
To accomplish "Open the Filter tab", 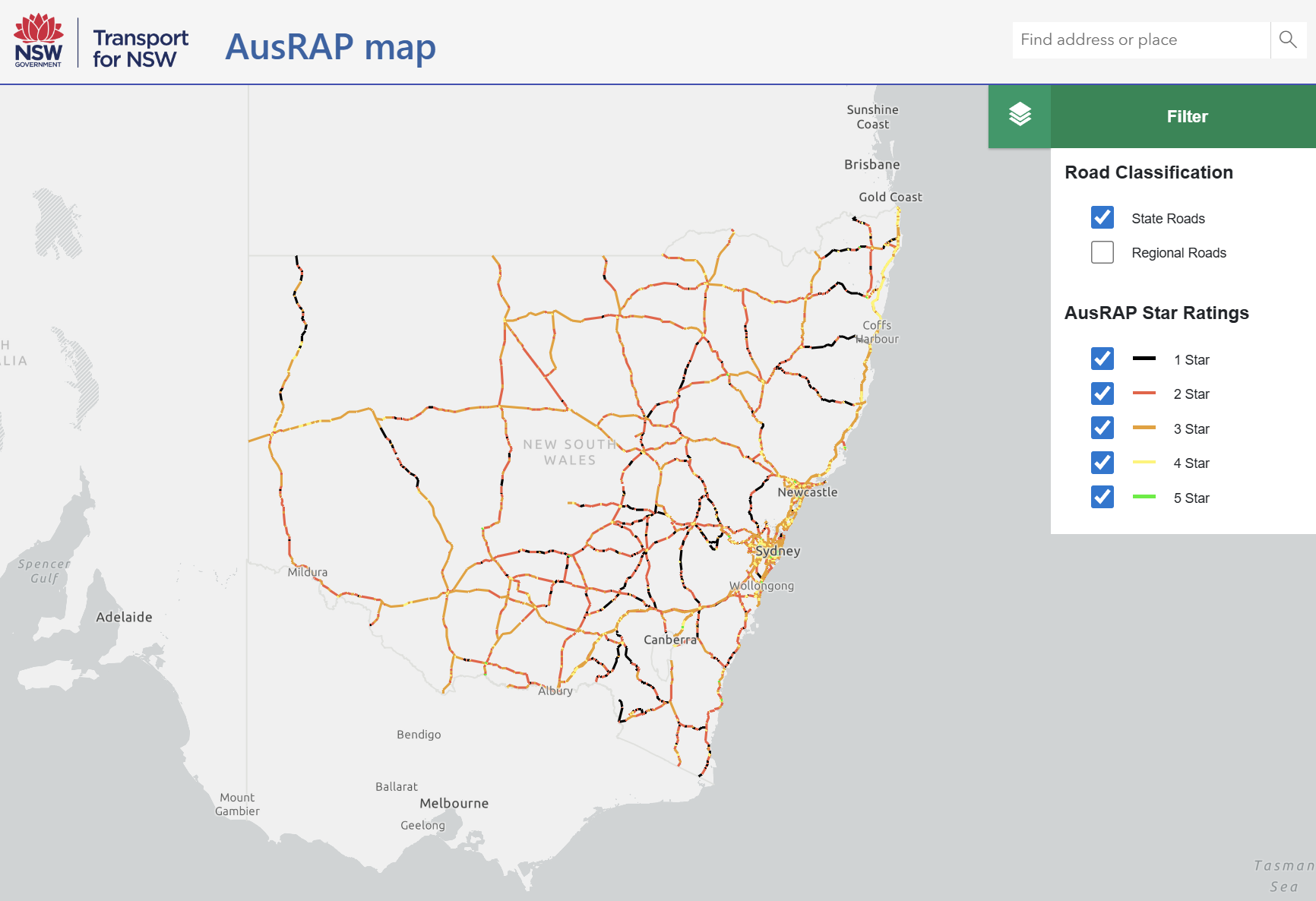I will (x=1186, y=116).
